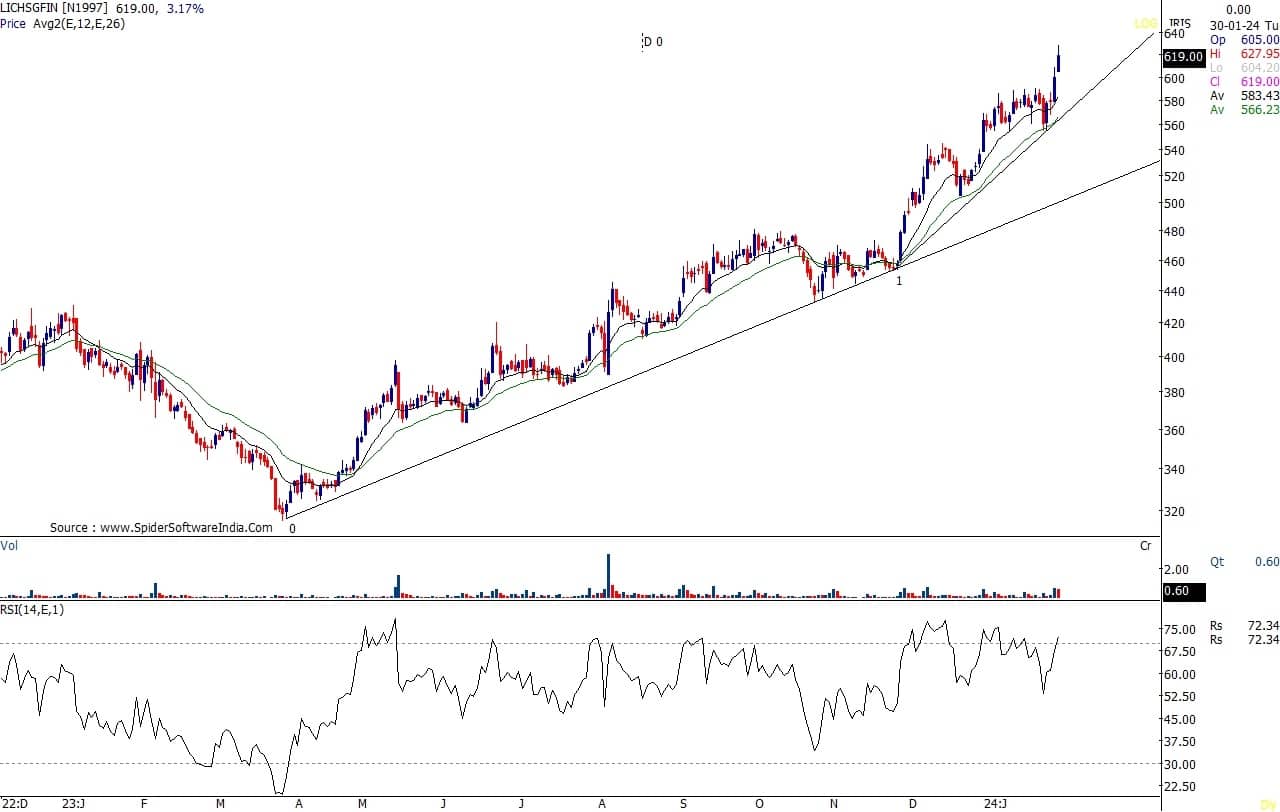Click the 540 price axis label

point(1174,151)
